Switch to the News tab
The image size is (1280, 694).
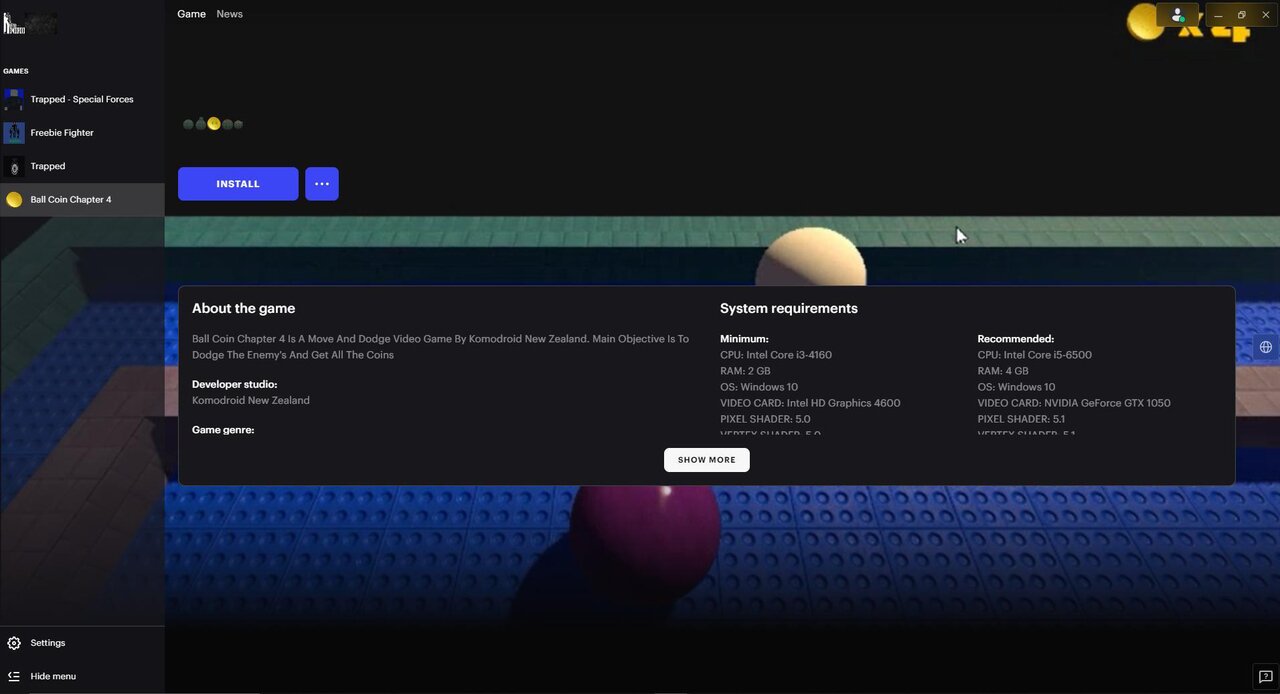(229, 14)
